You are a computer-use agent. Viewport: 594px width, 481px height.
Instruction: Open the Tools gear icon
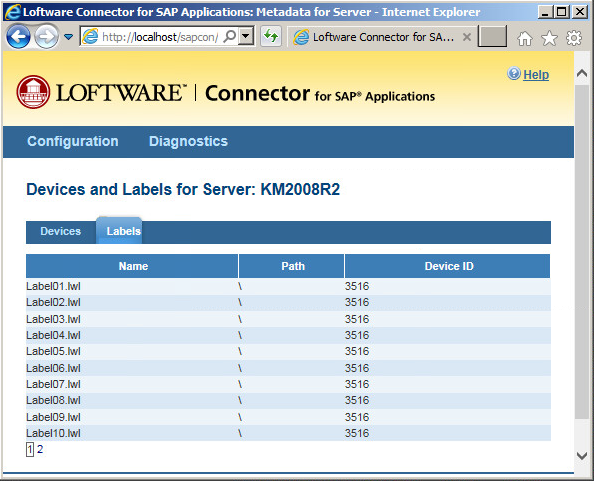[574, 37]
